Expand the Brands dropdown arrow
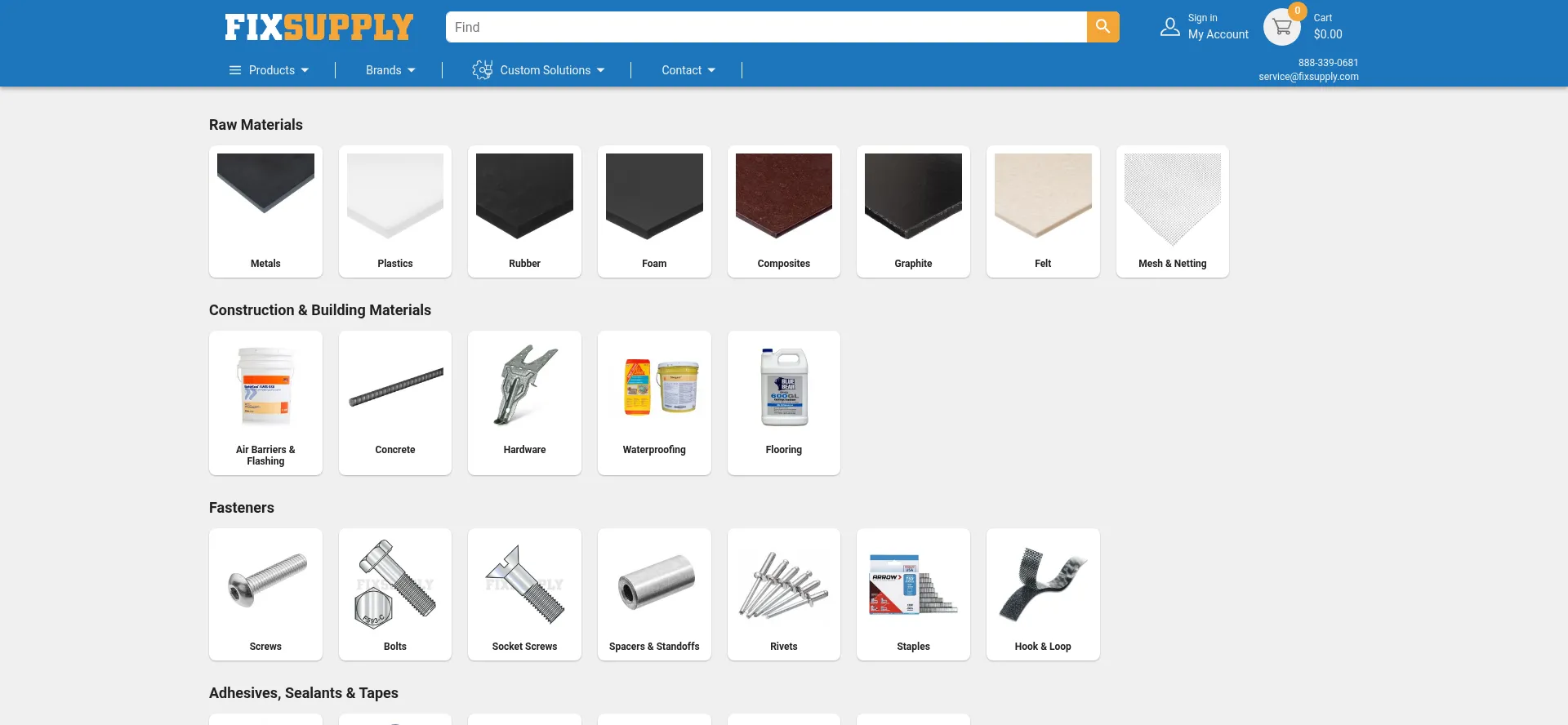 pos(412,70)
